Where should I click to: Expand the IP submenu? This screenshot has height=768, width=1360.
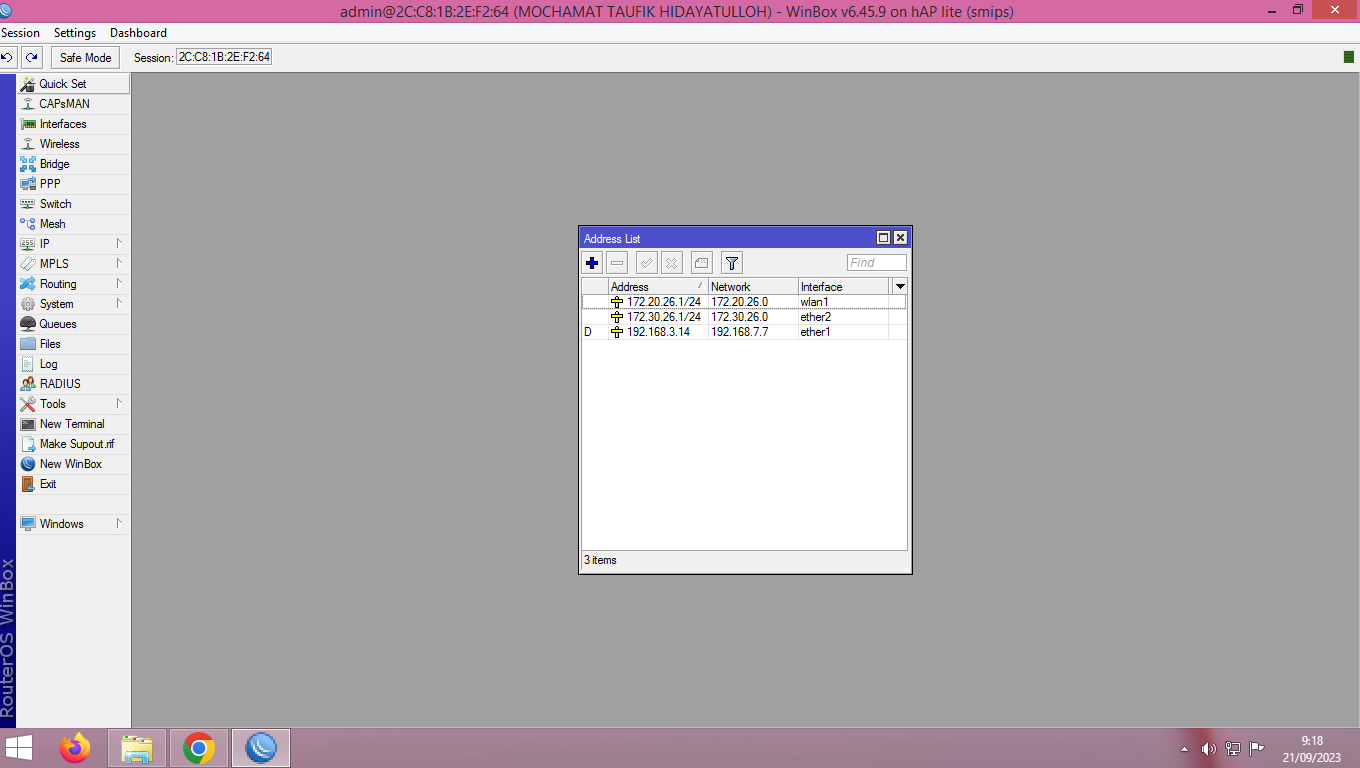coord(73,244)
